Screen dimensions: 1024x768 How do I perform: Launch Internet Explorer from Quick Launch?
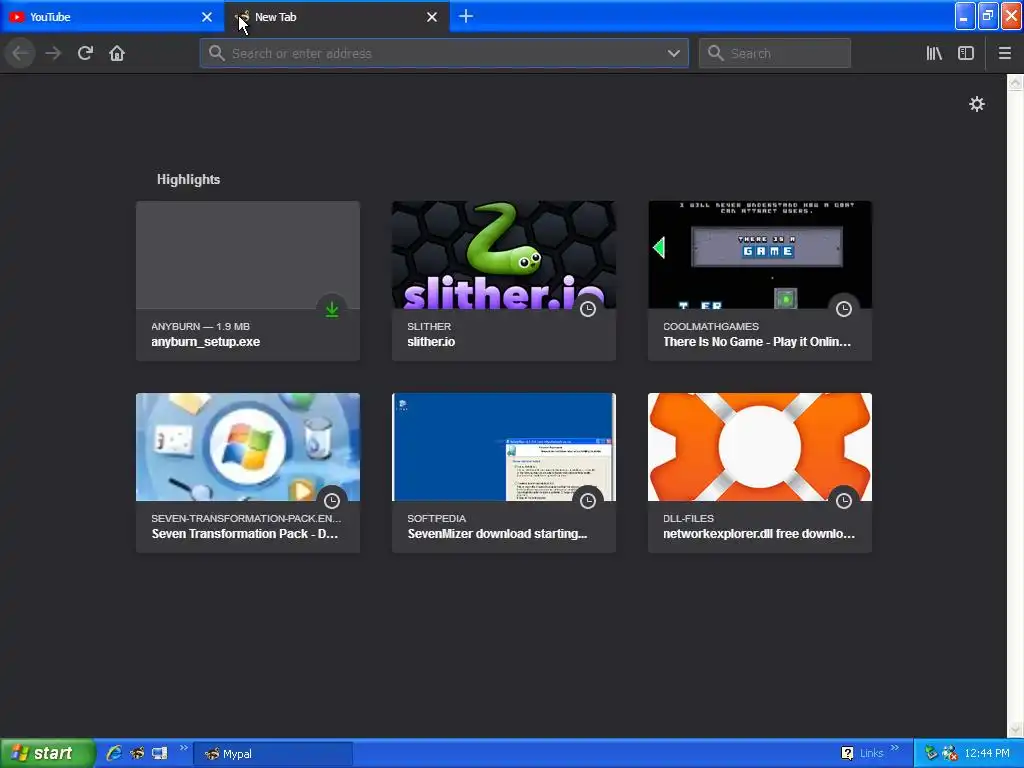pos(114,753)
